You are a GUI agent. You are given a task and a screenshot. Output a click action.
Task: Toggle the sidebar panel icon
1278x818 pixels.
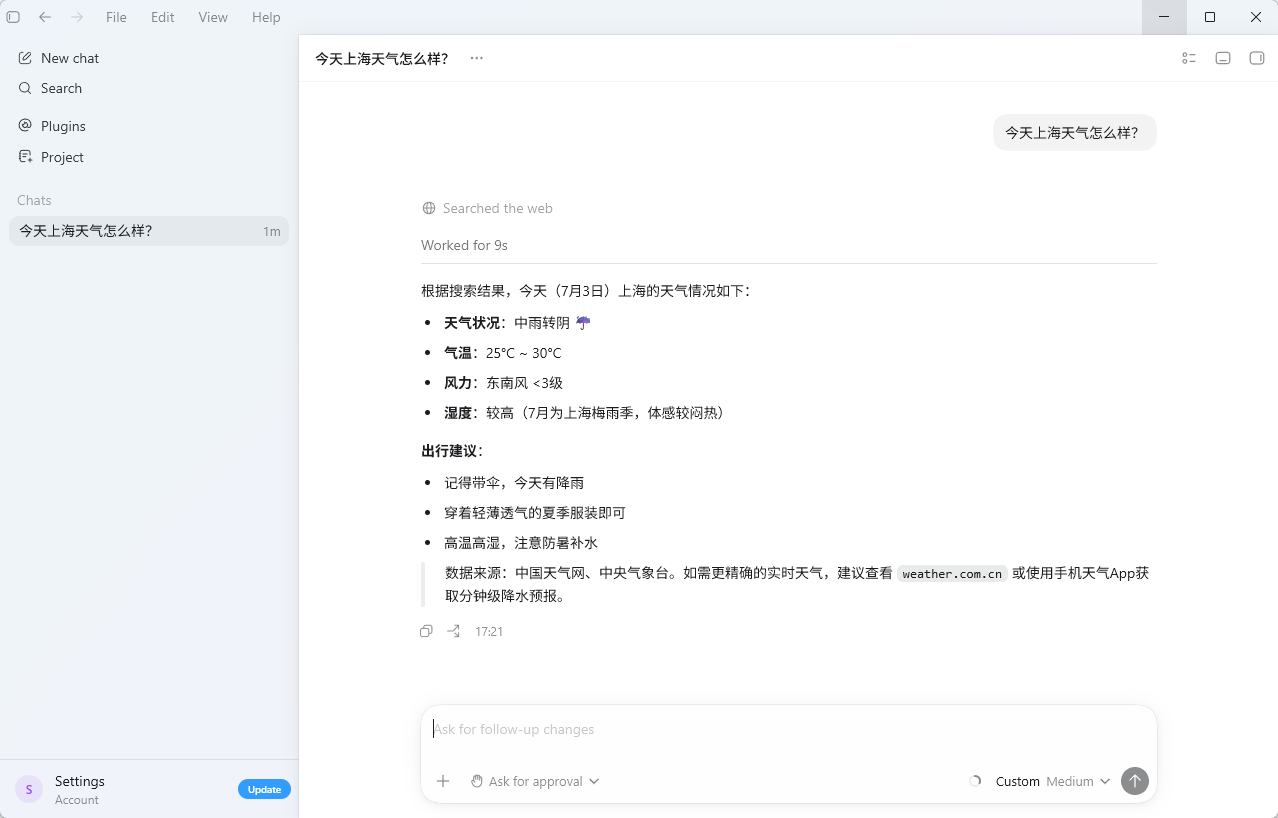13,17
